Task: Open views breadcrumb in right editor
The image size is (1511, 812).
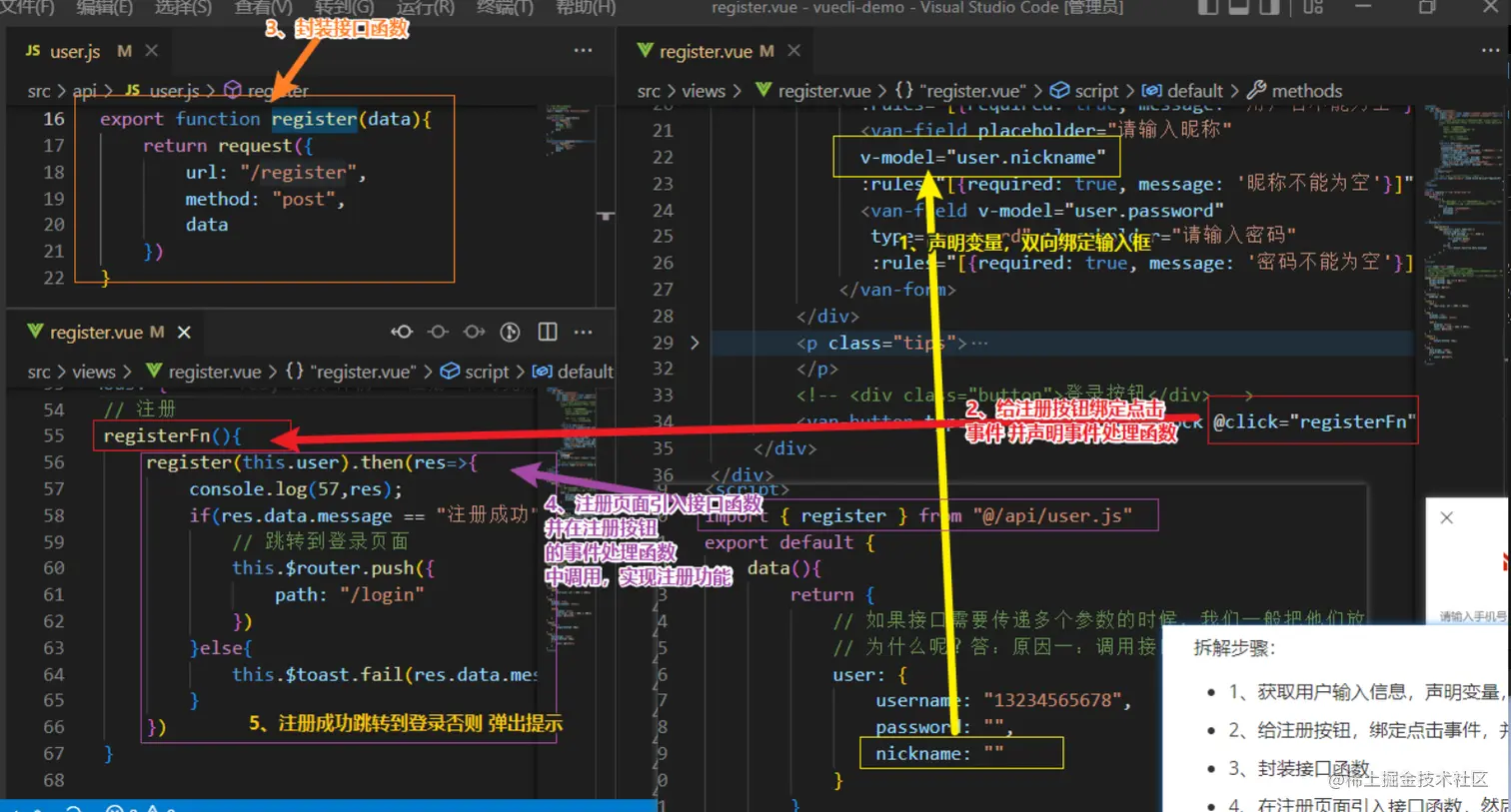Action: pyautogui.click(x=704, y=90)
